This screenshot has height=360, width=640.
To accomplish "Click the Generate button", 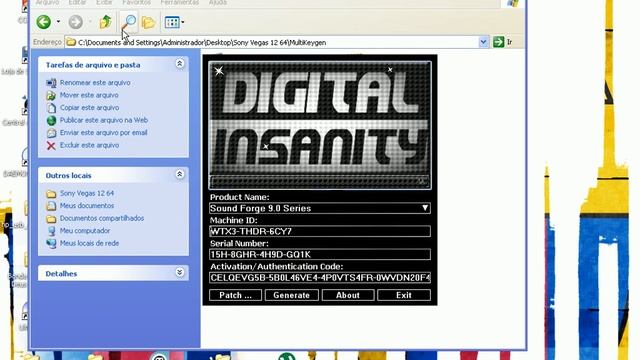I will coord(291,295).
